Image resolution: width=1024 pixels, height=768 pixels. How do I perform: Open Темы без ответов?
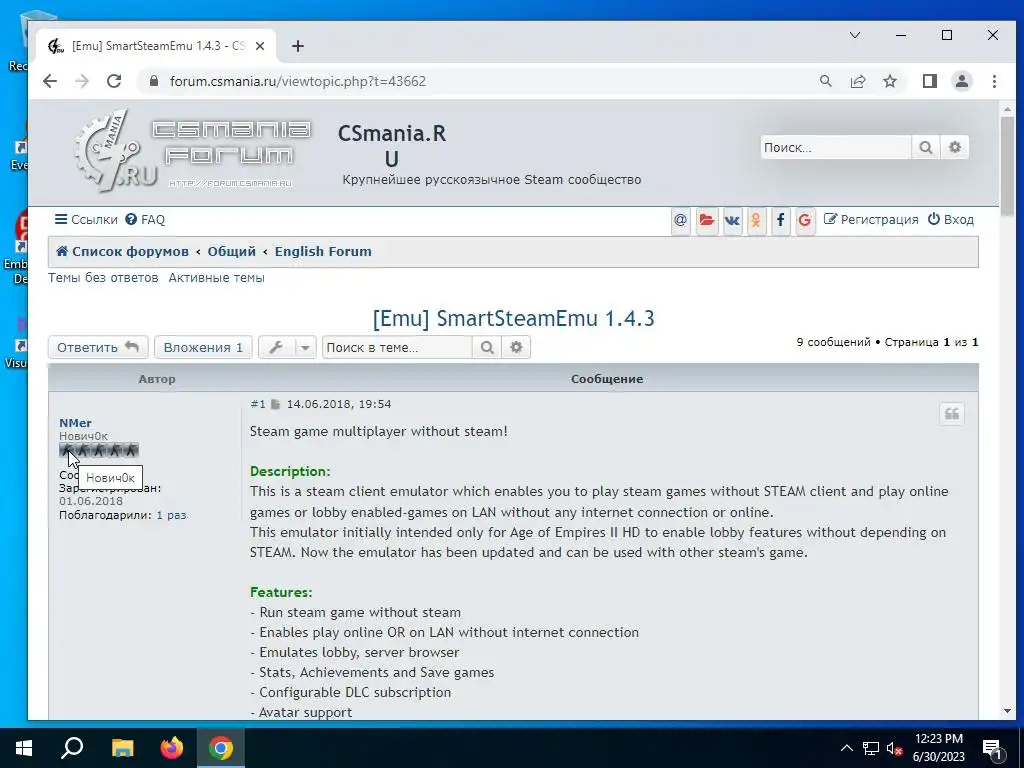(103, 278)
